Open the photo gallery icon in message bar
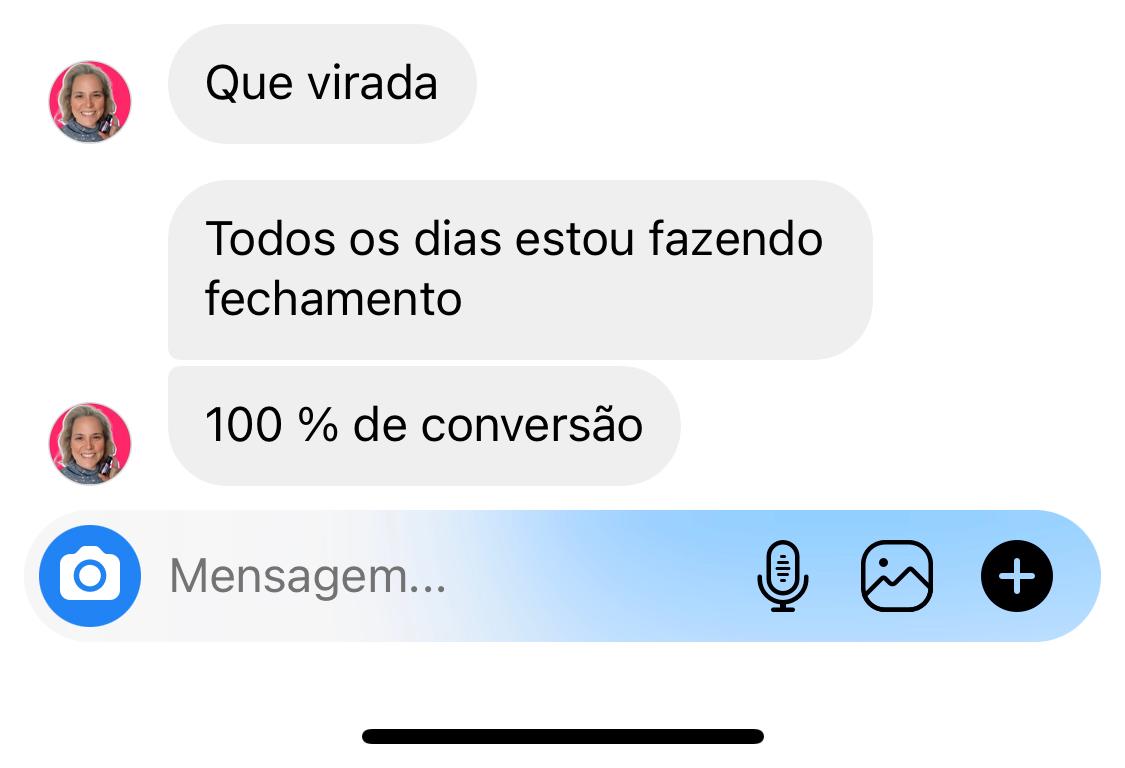The height and width of the screenshot is (768, 1125). click(x=897, y=576)
